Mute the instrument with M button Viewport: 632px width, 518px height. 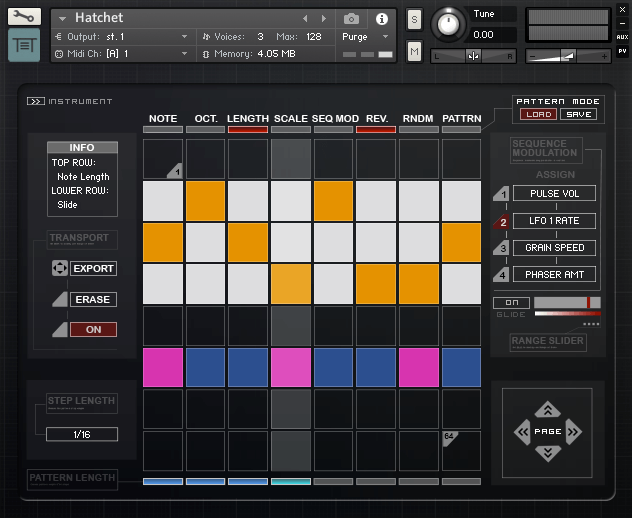(x=414, y=51)
